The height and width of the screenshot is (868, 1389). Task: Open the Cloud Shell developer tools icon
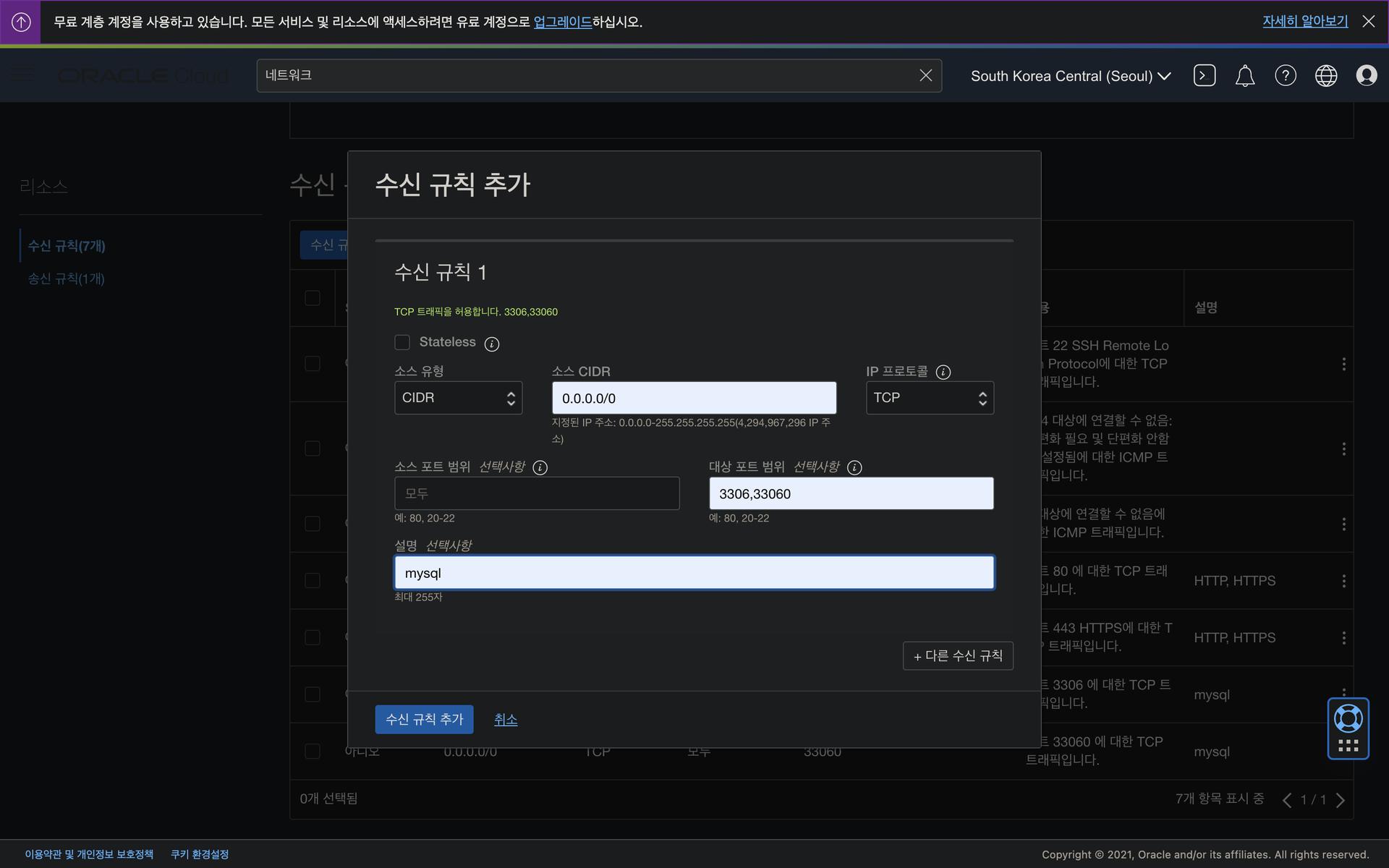point(1204,75)
